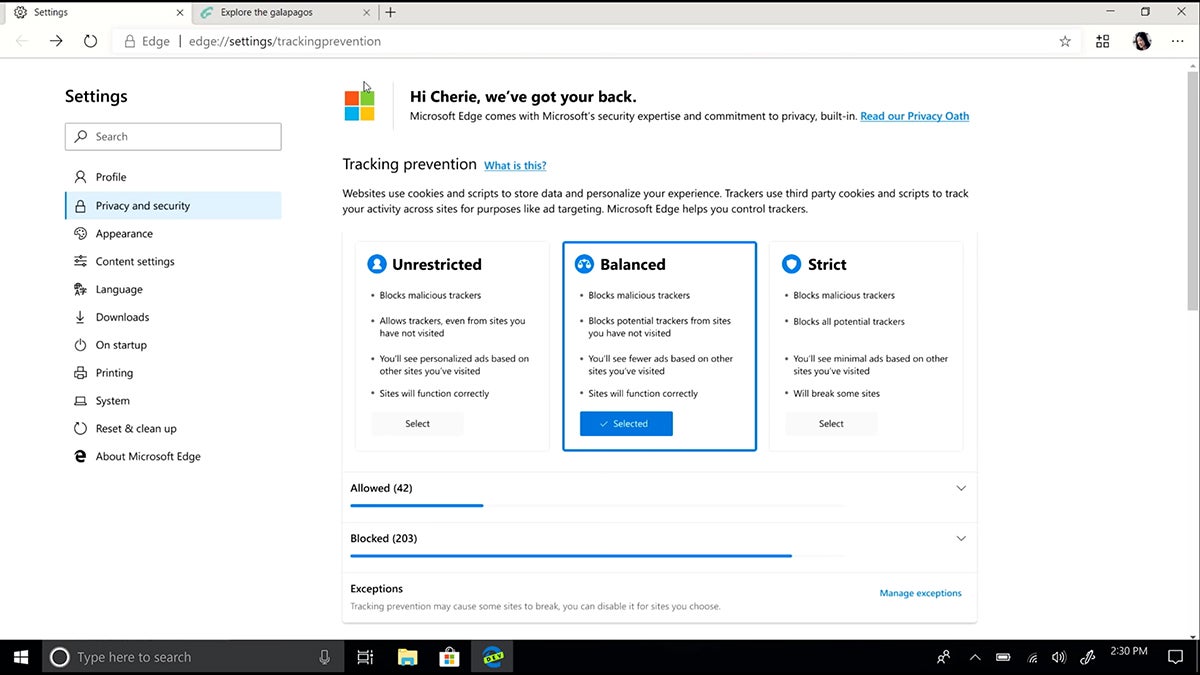Refresh the settings page
This screenshot has height=675, width=1200.
point(90,41)
